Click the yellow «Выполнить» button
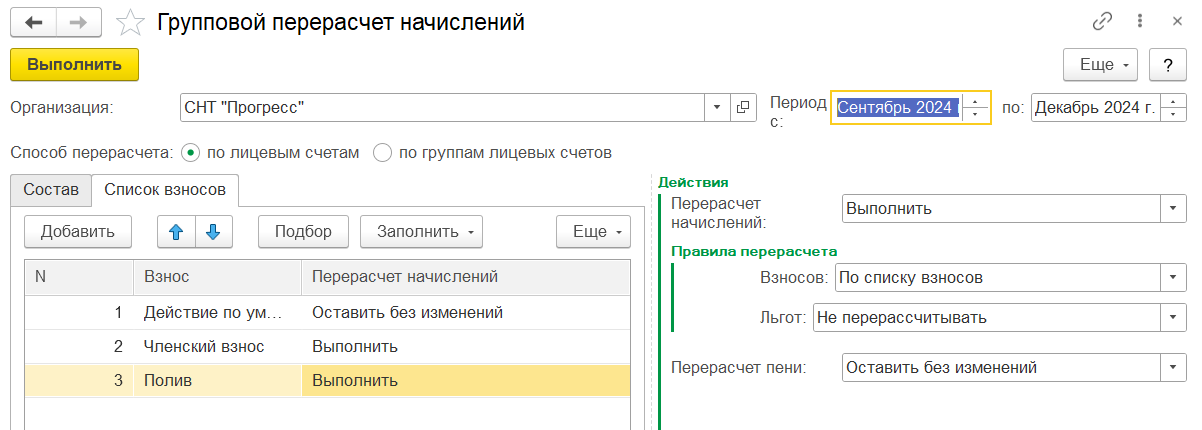This screenshot has height=430, width=1202. pos(75,64)
